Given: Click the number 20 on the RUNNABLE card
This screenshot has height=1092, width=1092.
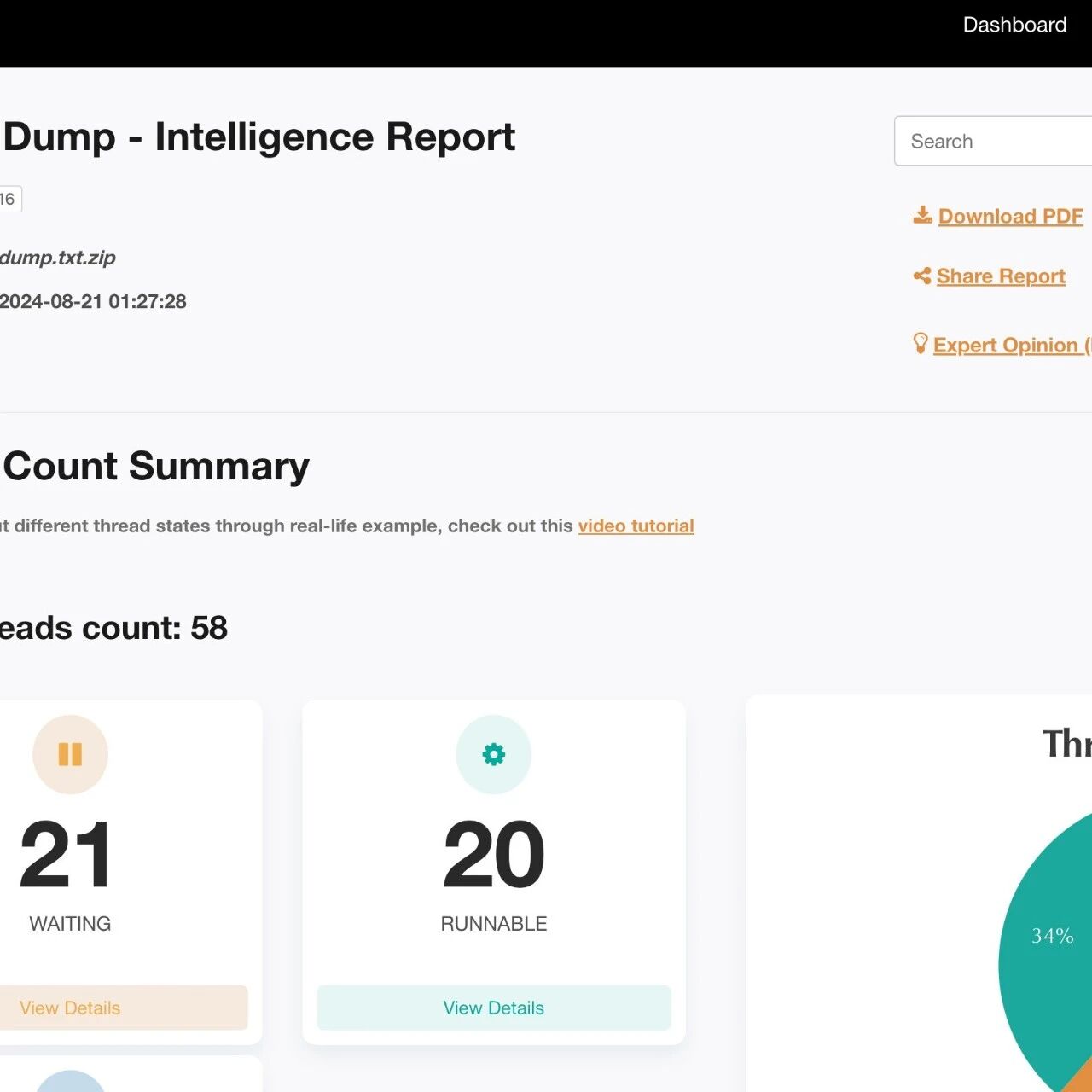Looking at the screenshot, I should click(x=493, y=854).
